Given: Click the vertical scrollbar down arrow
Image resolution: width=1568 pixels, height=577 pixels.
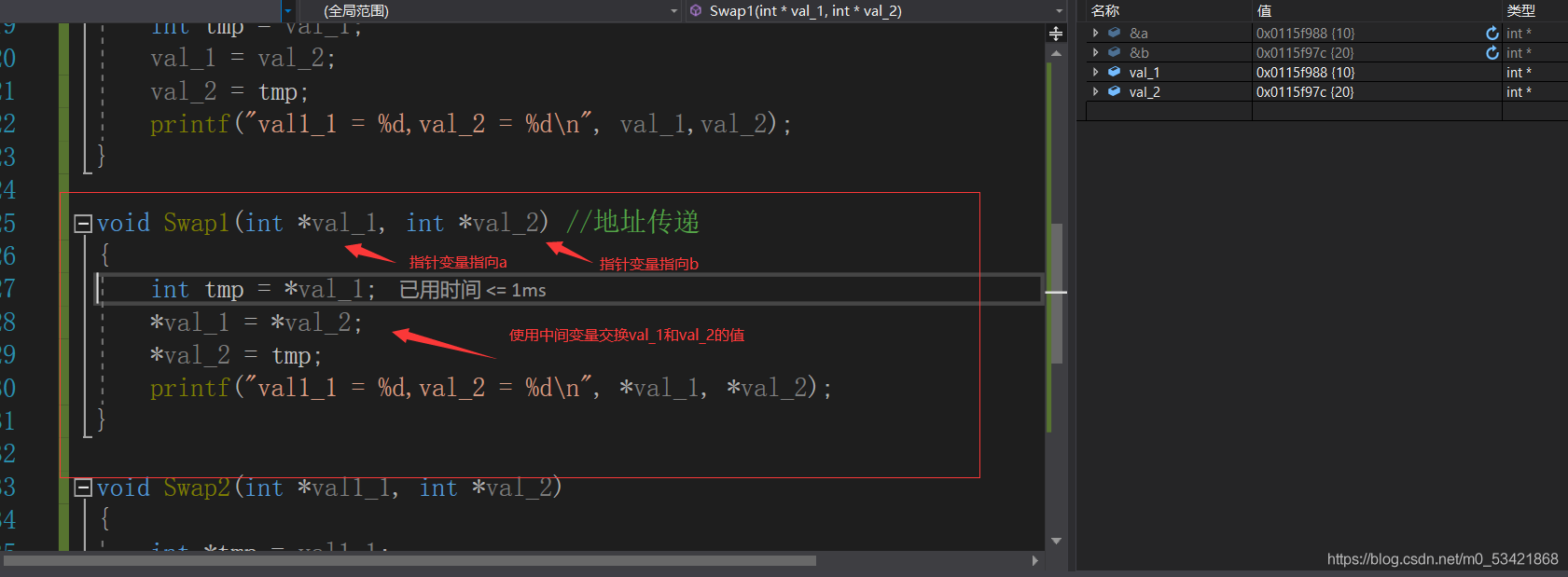Looking at the screenshot, I should (x=1056, y=541).
